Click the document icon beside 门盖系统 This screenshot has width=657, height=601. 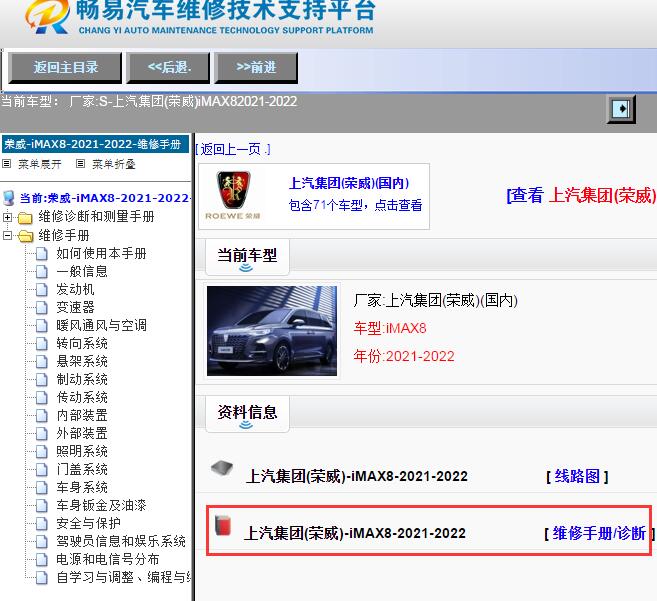pos(41,469)
